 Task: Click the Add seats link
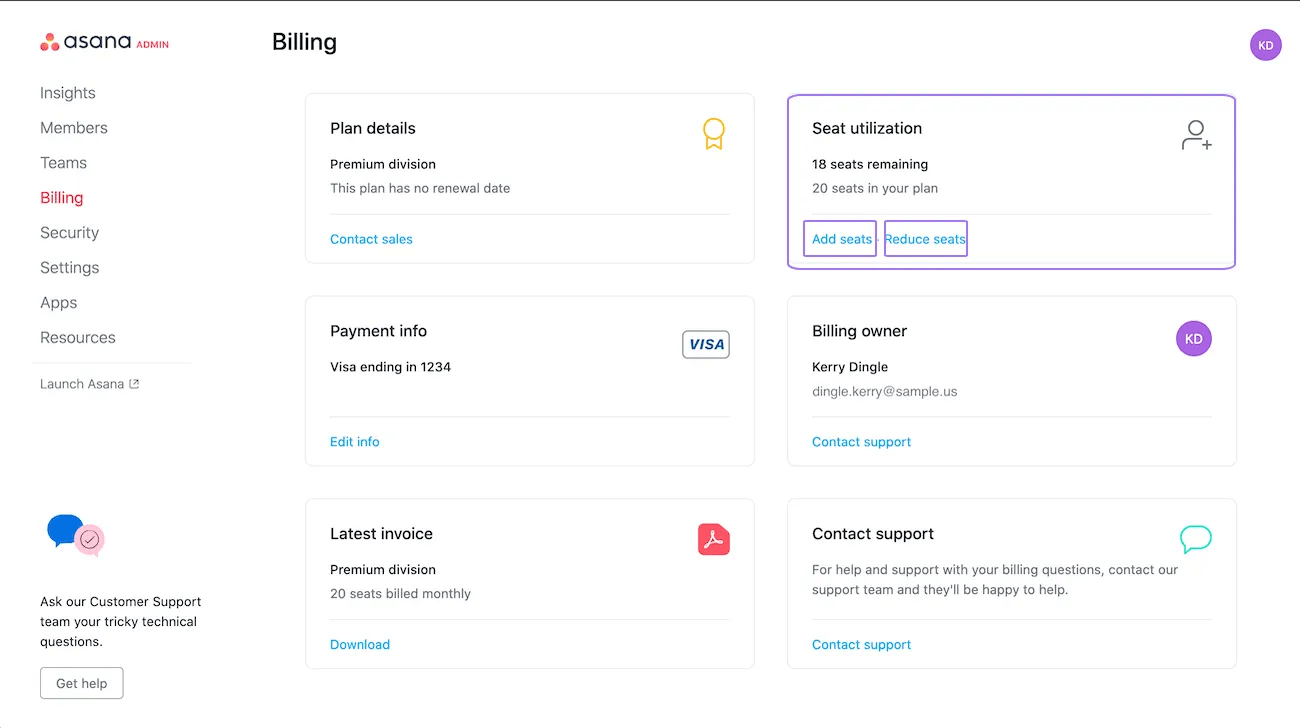point(841,239)
